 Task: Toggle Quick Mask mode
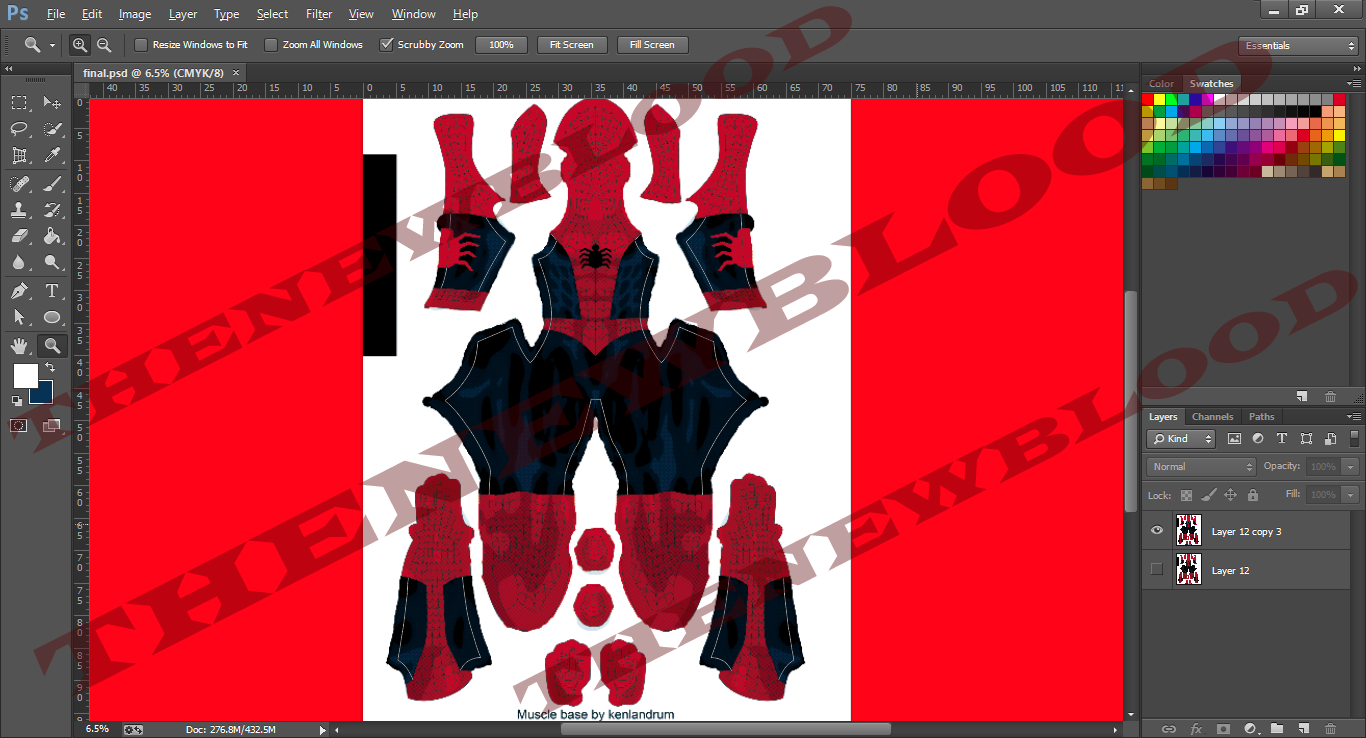pyautogui.click(x=19, y=426)
